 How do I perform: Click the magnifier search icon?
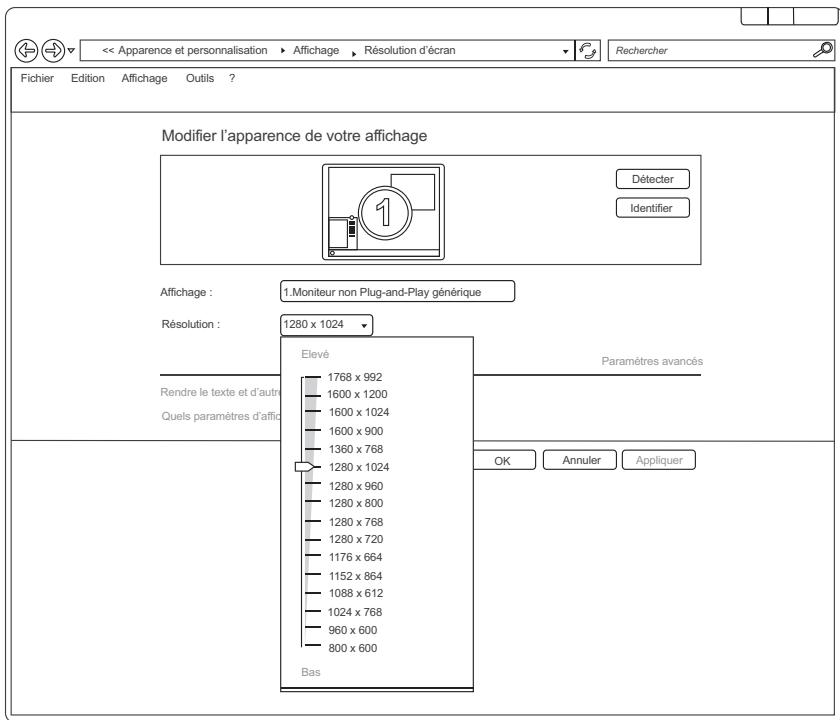click(822, 50)
